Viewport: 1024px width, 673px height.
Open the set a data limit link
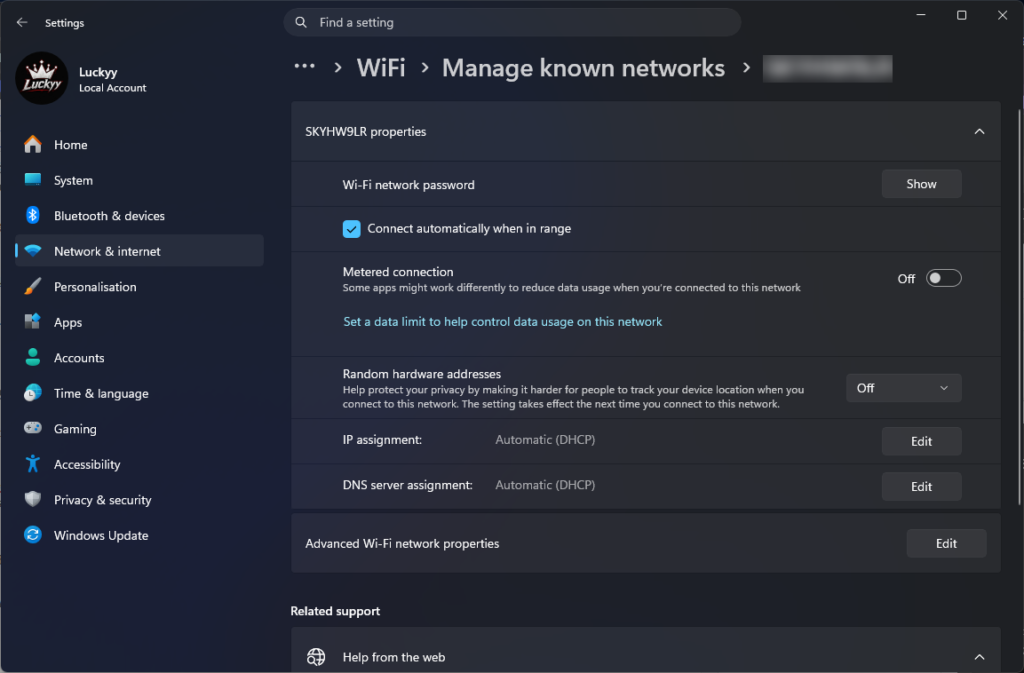pyautogui.click(x=502, y=322)
